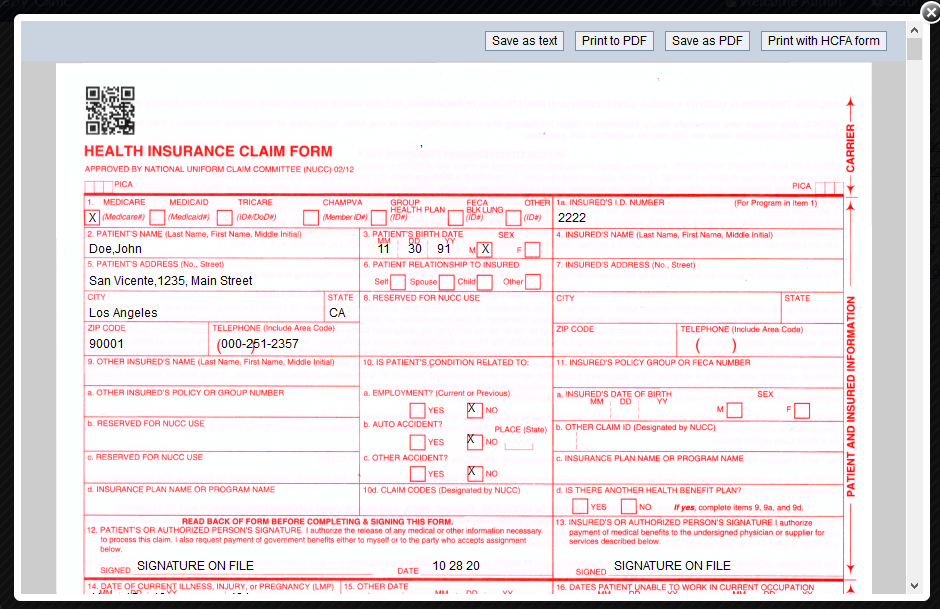Click the insured's I.D. number "2222"
The height and width of the screenshot is (609, 940).
point(572,218)
